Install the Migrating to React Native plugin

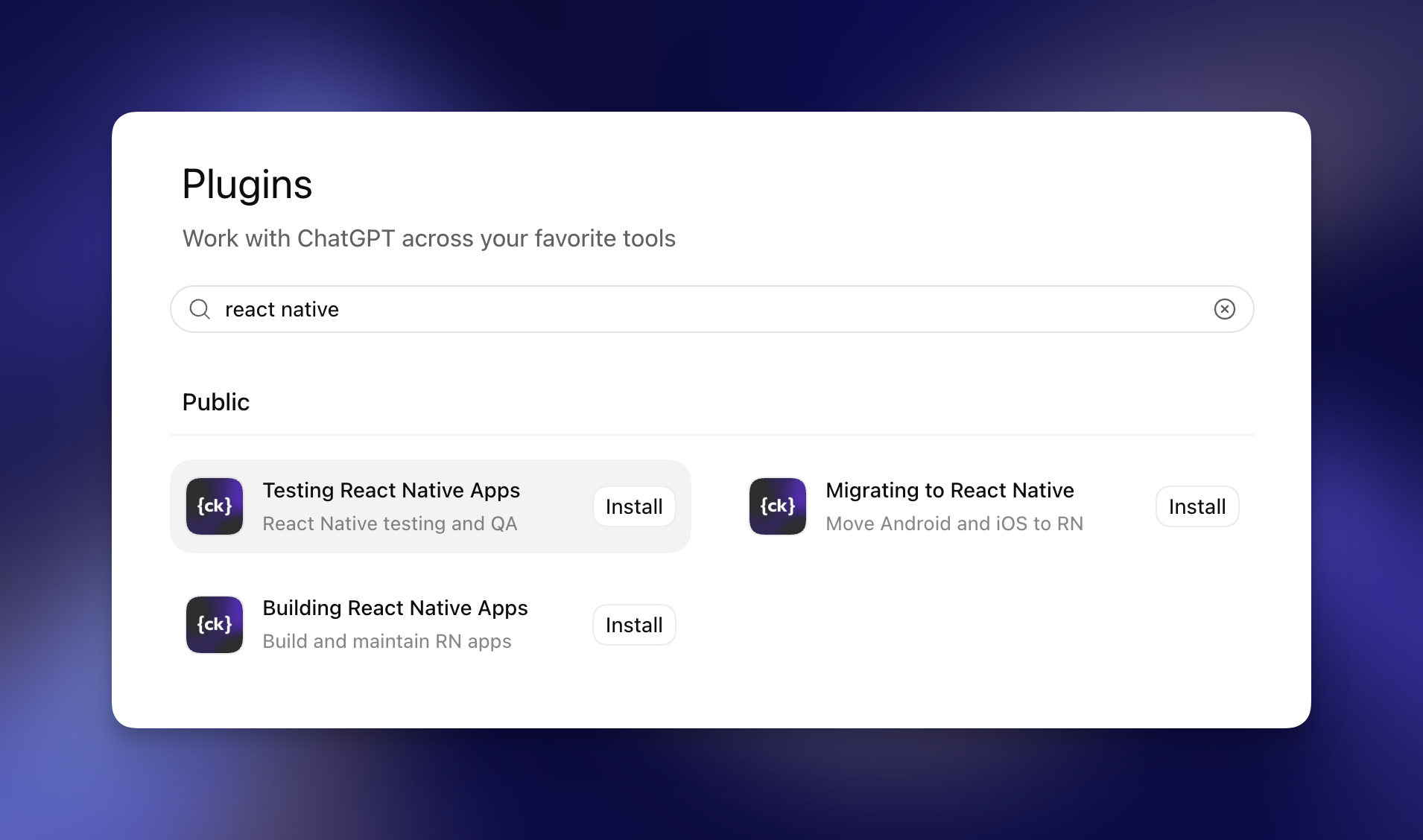pos(1197,506)
